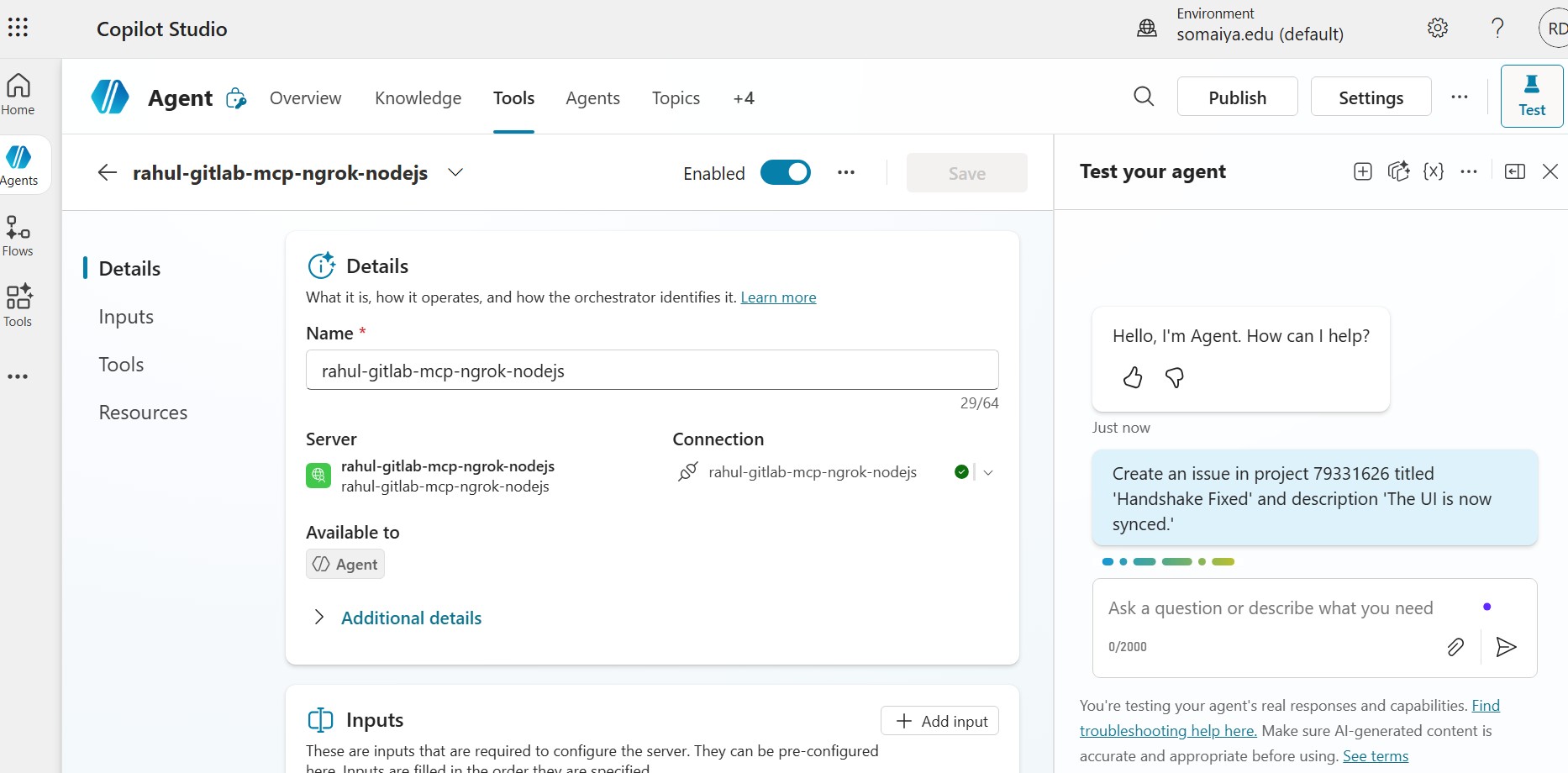Open the Connection dropdown chevron

tap(988, 472)
